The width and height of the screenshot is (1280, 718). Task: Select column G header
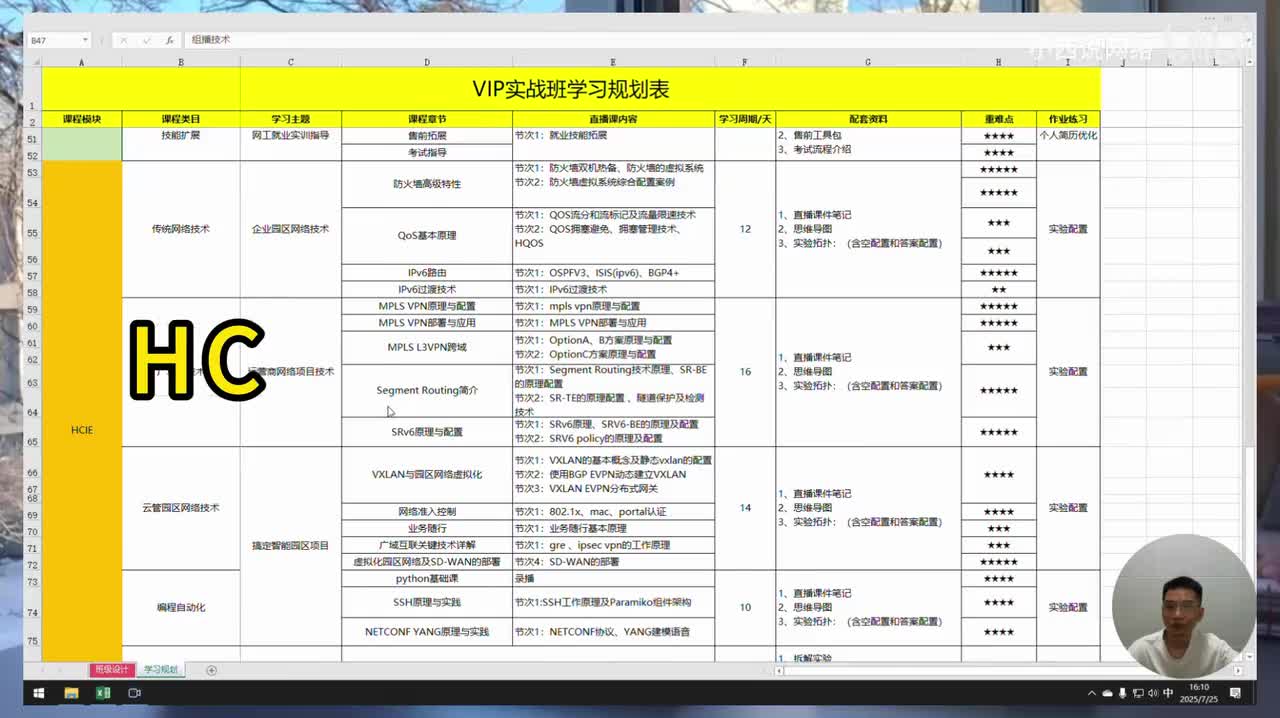tap(868, 62)
